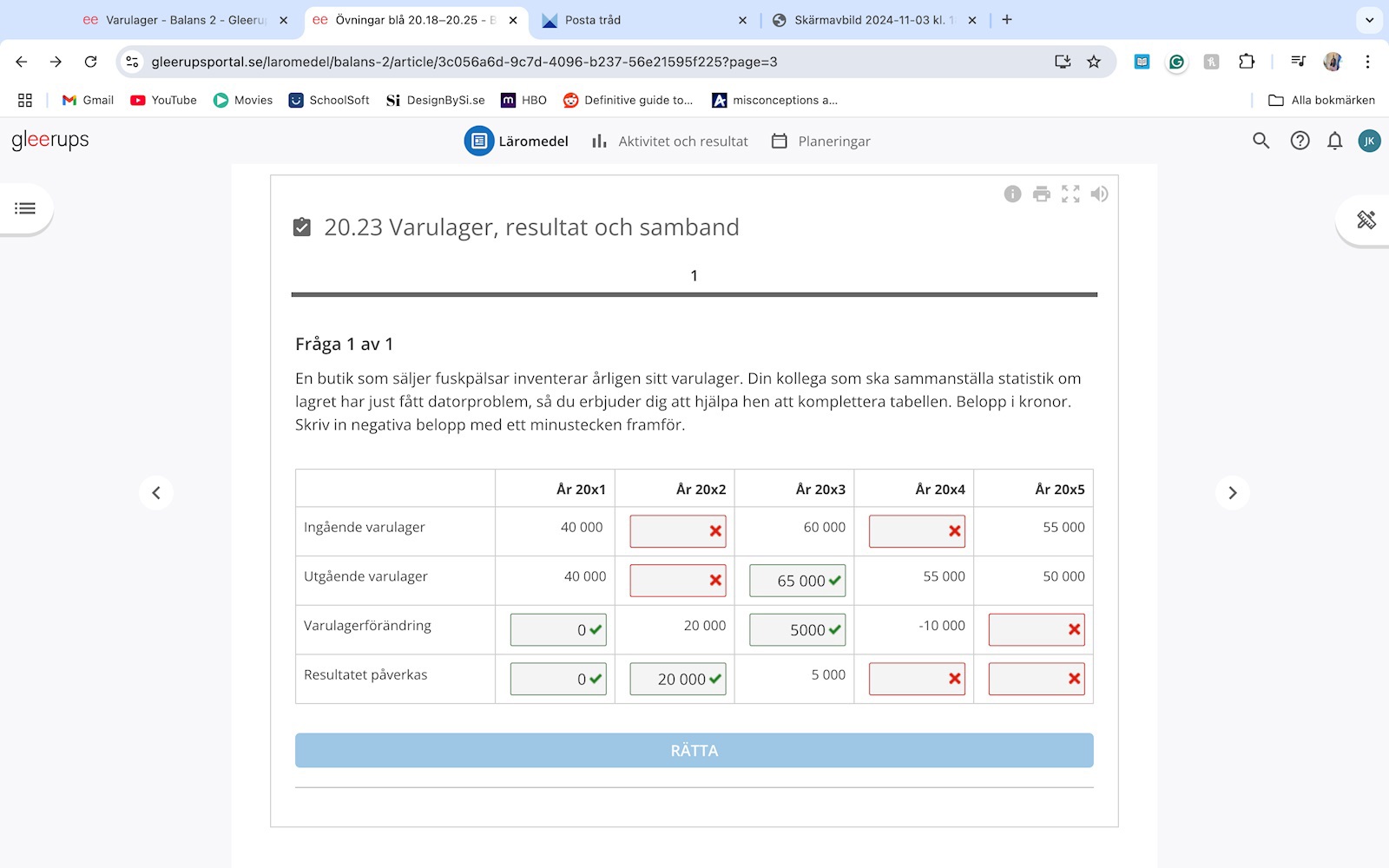The width and height of the screenshot is (1389, 868).
Task: Click the info icon above the exercise
Action: click(x=1012, y=194)
